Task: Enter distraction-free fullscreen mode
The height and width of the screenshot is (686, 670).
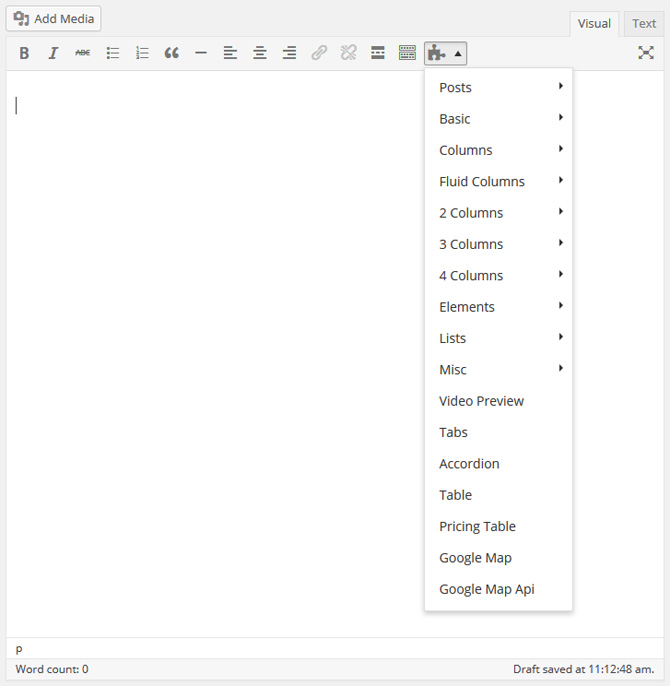Action: pyautogui.click(x=646, y=53)
